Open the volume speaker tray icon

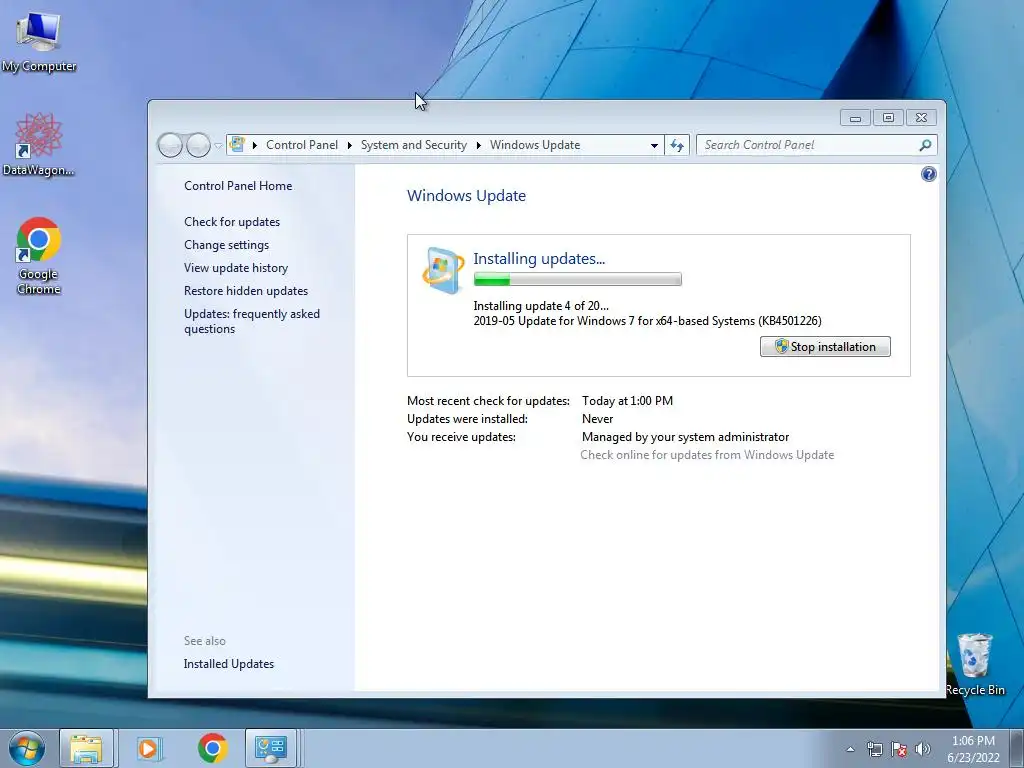(x=923, y=749)
